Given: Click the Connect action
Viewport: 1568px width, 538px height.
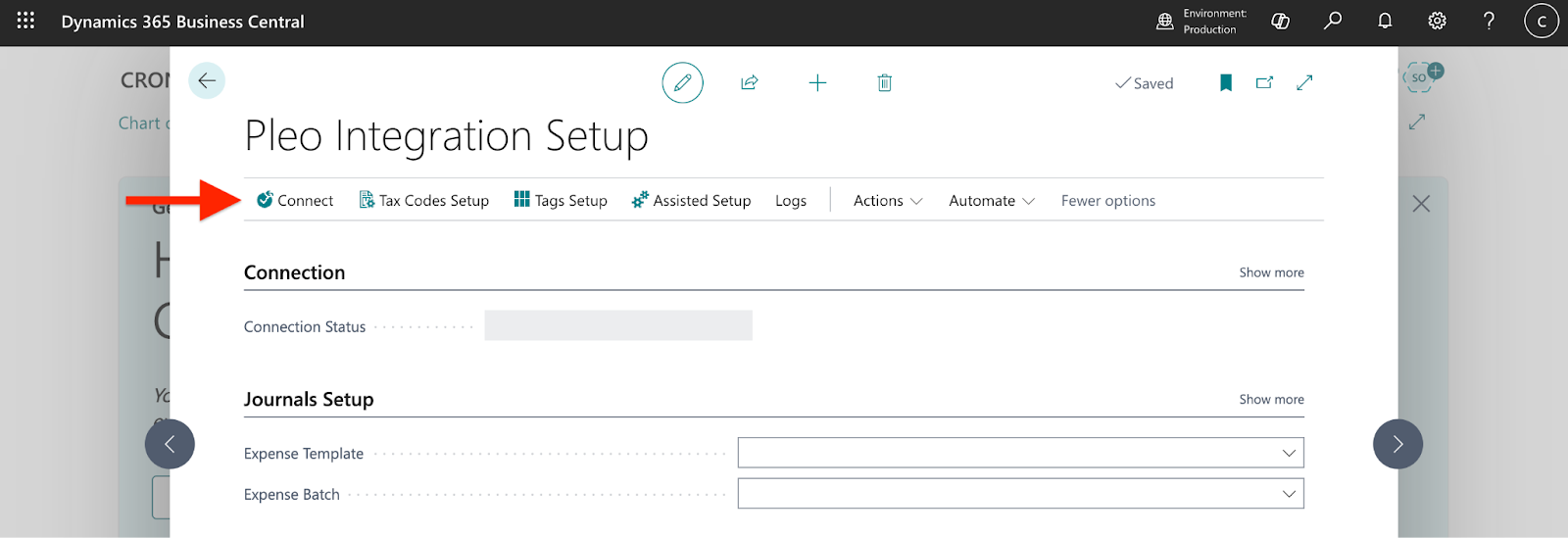Looking at the screenshot, I should [x=295, y=201].
